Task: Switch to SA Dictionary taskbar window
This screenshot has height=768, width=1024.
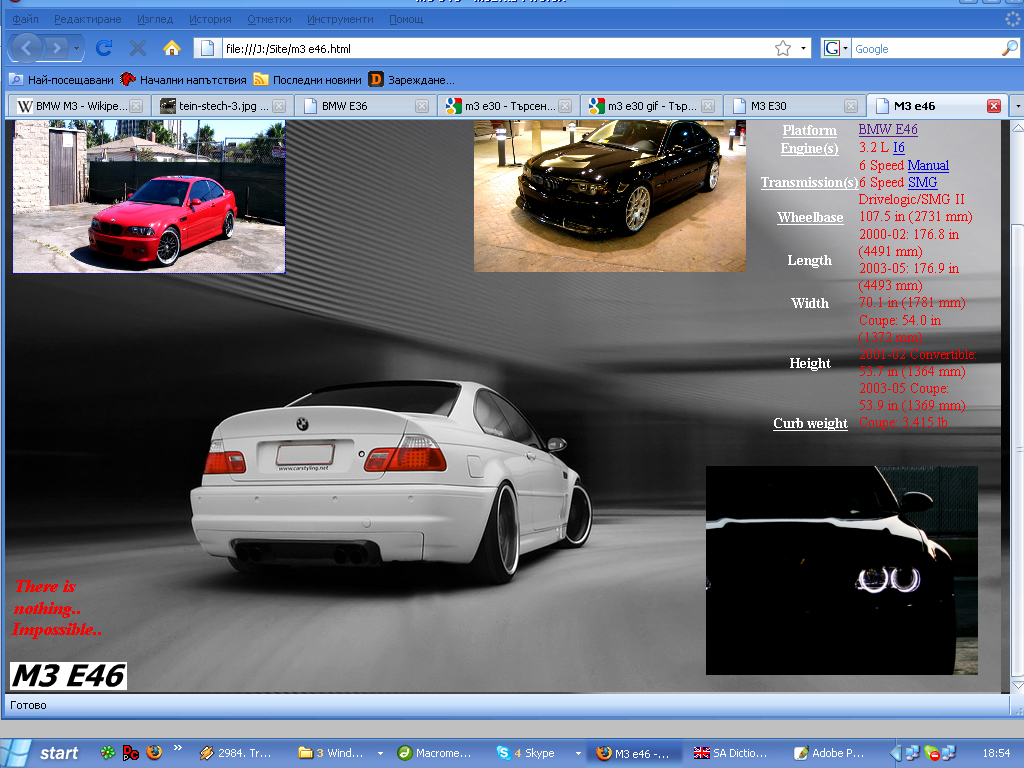Action: pos(733,753)
